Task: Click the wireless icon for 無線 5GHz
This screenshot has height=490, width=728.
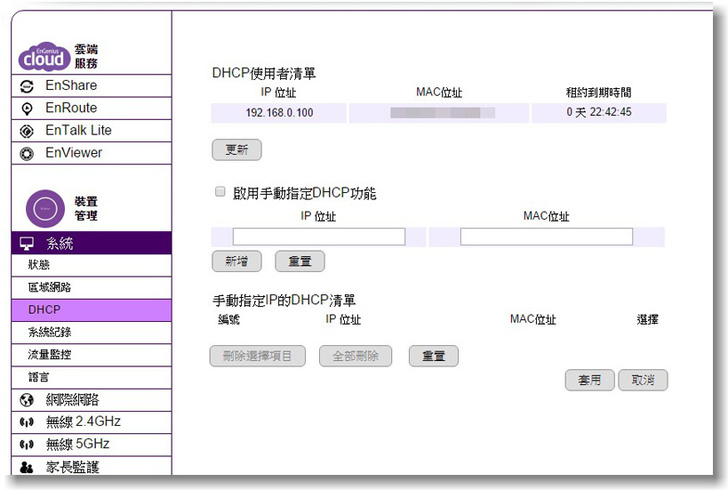Action: [x=27, y=444]
